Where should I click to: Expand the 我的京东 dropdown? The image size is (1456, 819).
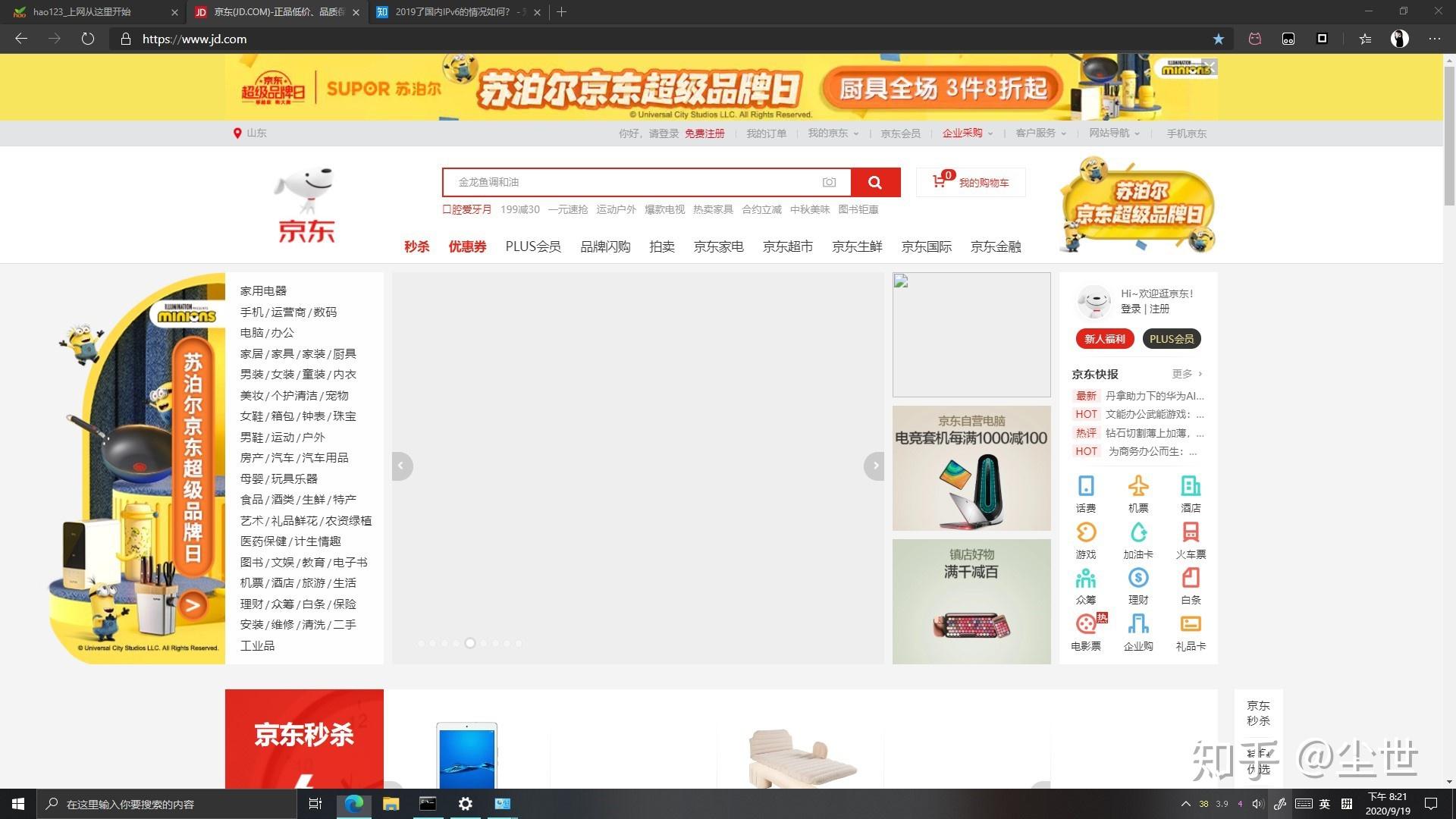point(832,133)
